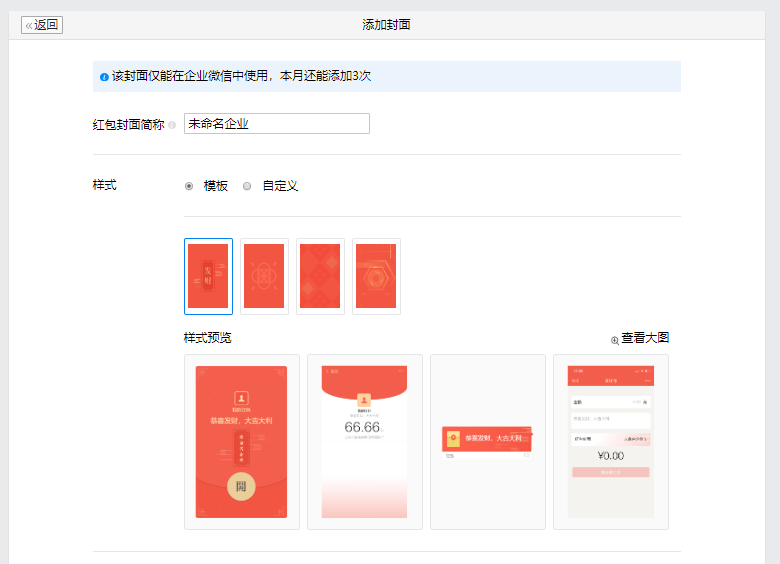Focus the 红包封面简称 name input field
The width and height of the screenshot is (780, 564).
[276, 124]
